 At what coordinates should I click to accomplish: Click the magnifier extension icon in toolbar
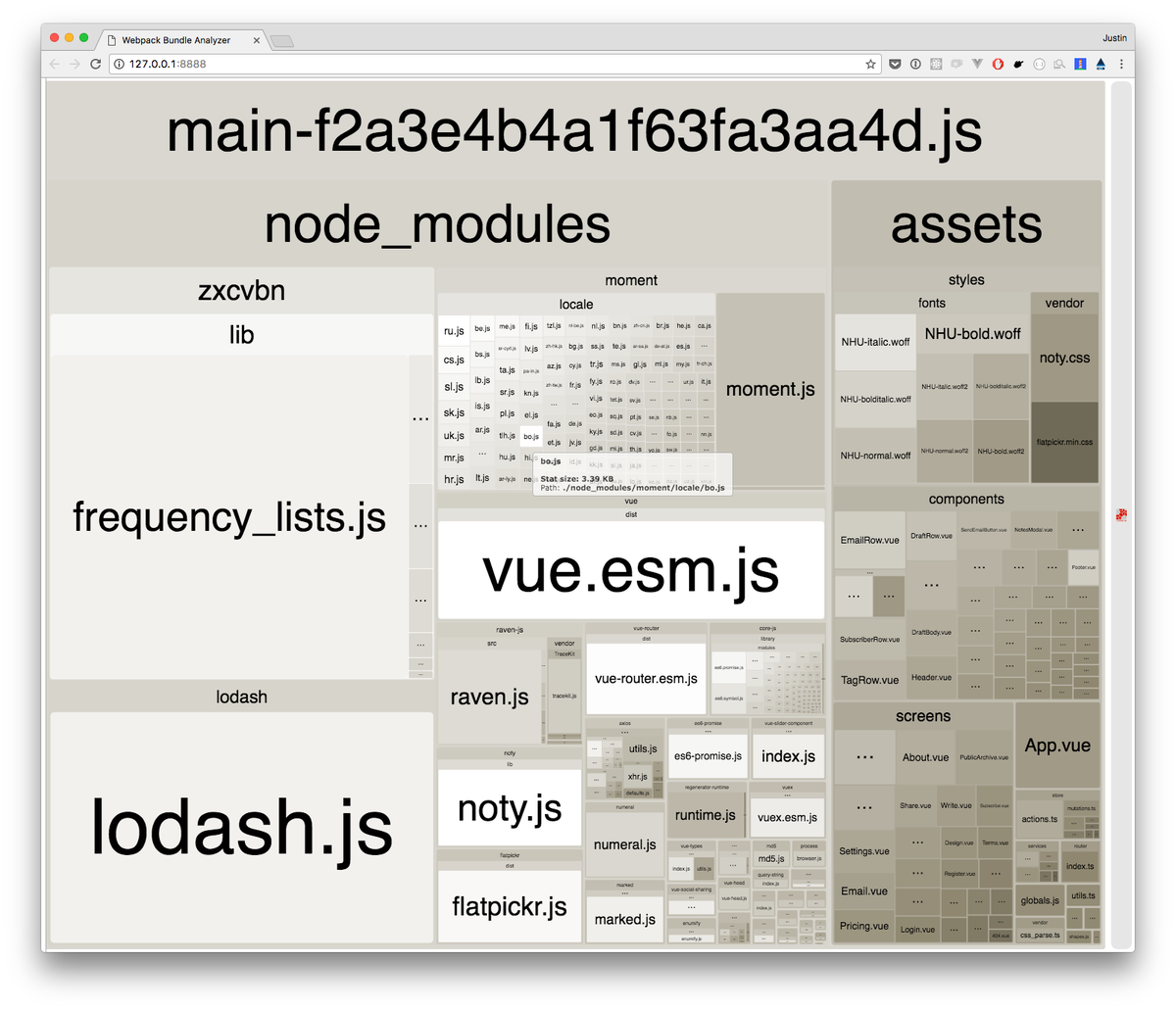pyautogui.click(x=1059, y=64)
